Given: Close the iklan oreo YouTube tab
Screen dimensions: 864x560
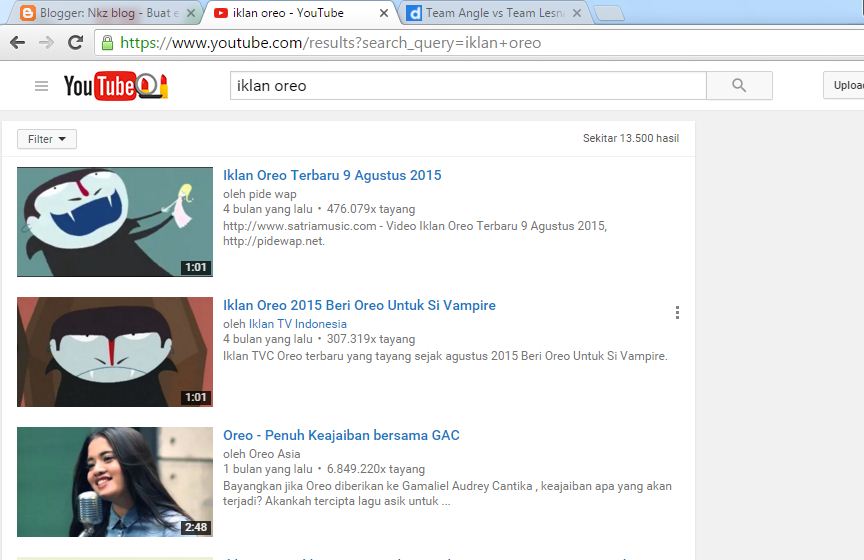Looking at the screenshot, I should 384,13.
